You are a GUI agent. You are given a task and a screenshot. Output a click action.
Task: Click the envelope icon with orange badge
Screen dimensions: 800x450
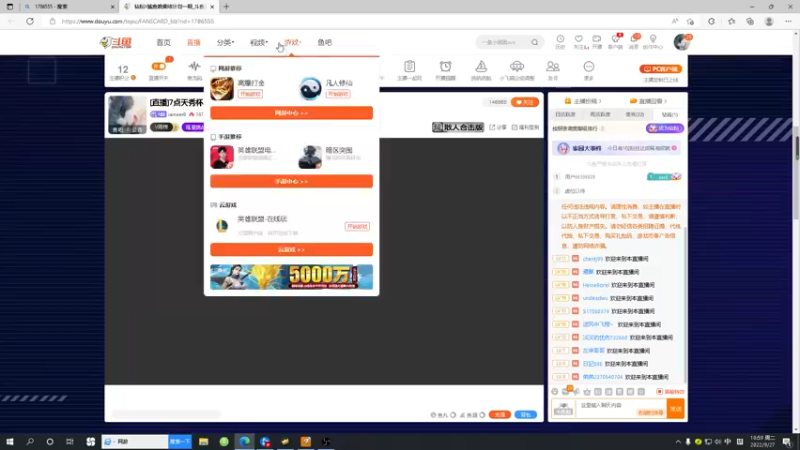coord(566,391)
